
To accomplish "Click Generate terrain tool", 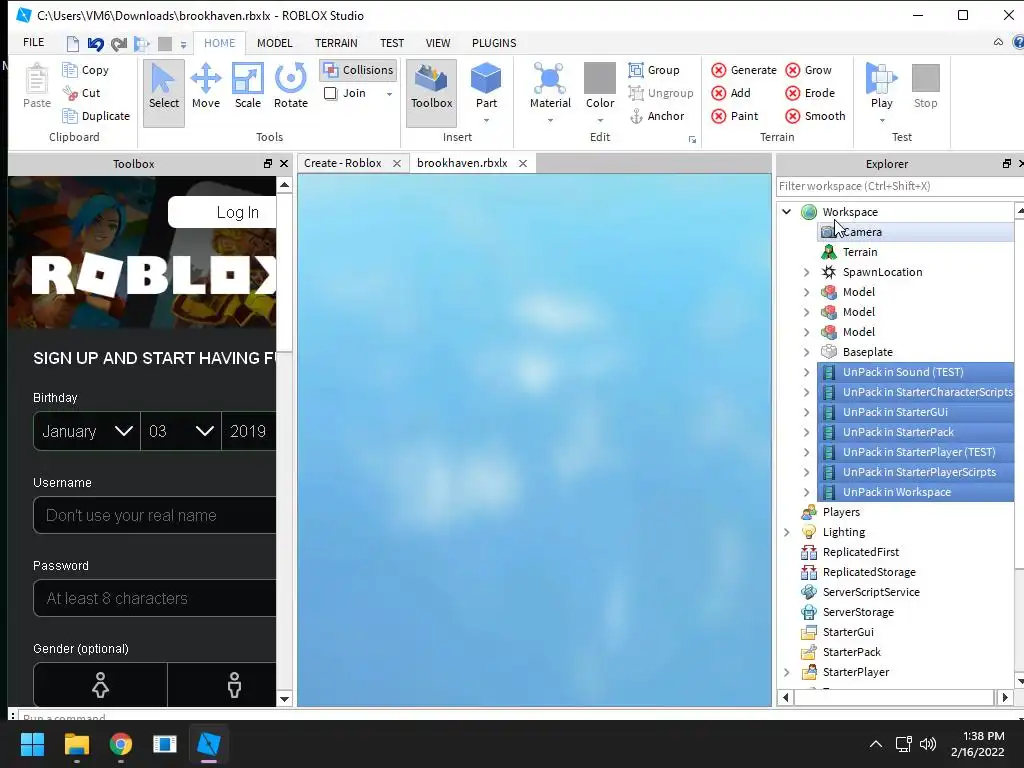I will coord(744,70).
